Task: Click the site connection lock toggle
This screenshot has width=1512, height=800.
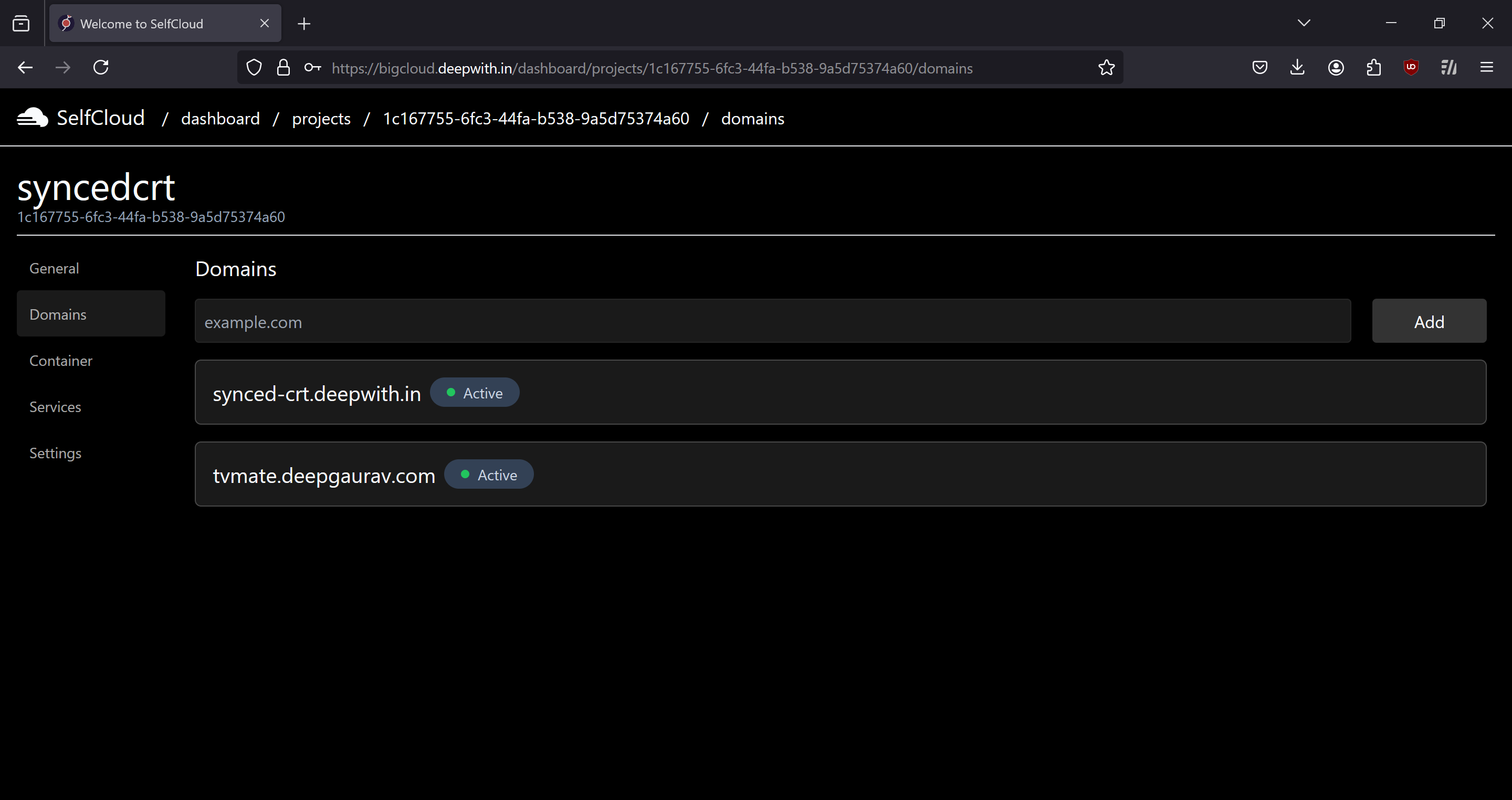Action: click(x=283, y=67)
